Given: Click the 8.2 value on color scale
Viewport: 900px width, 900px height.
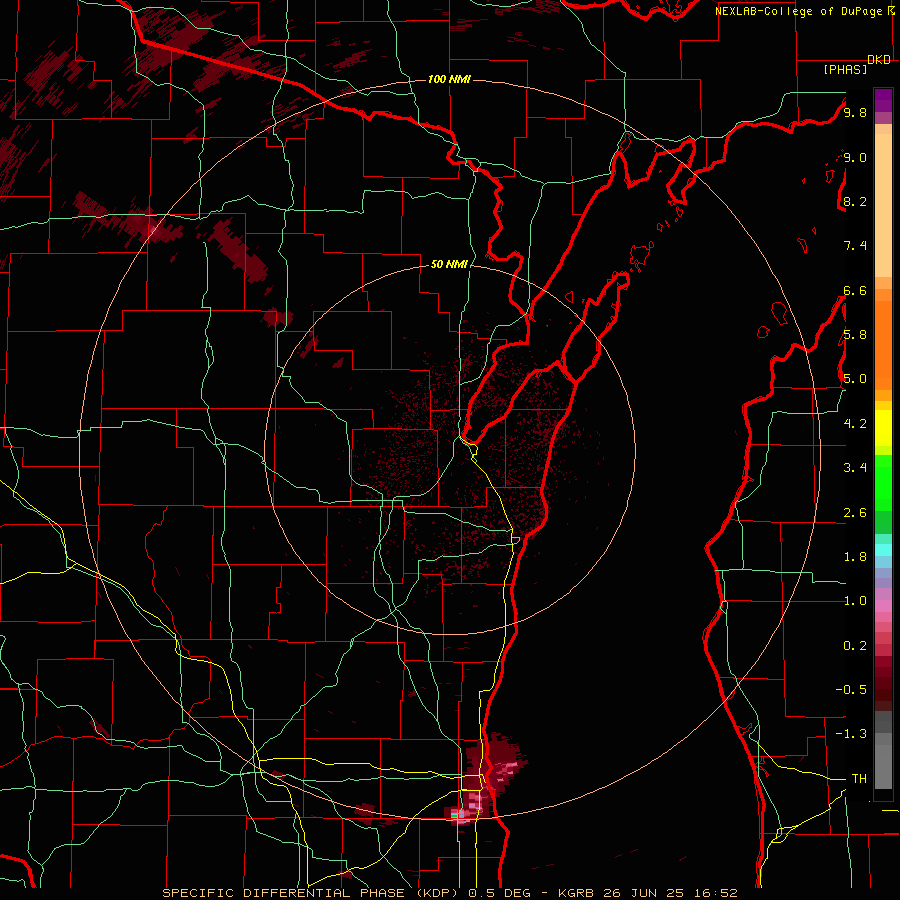Looking at the screenshot, I should coord(855,201).
